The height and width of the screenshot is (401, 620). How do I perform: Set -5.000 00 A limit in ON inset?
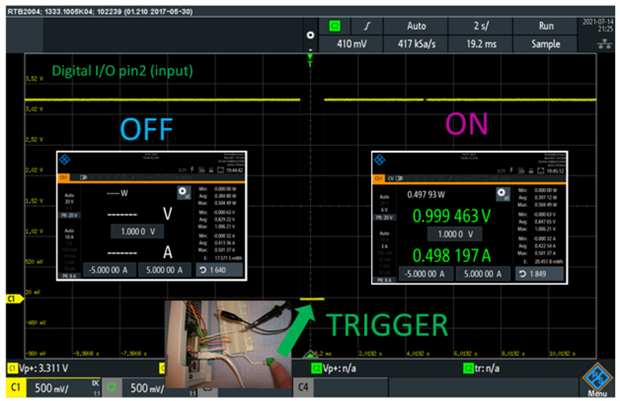[425, 273]
